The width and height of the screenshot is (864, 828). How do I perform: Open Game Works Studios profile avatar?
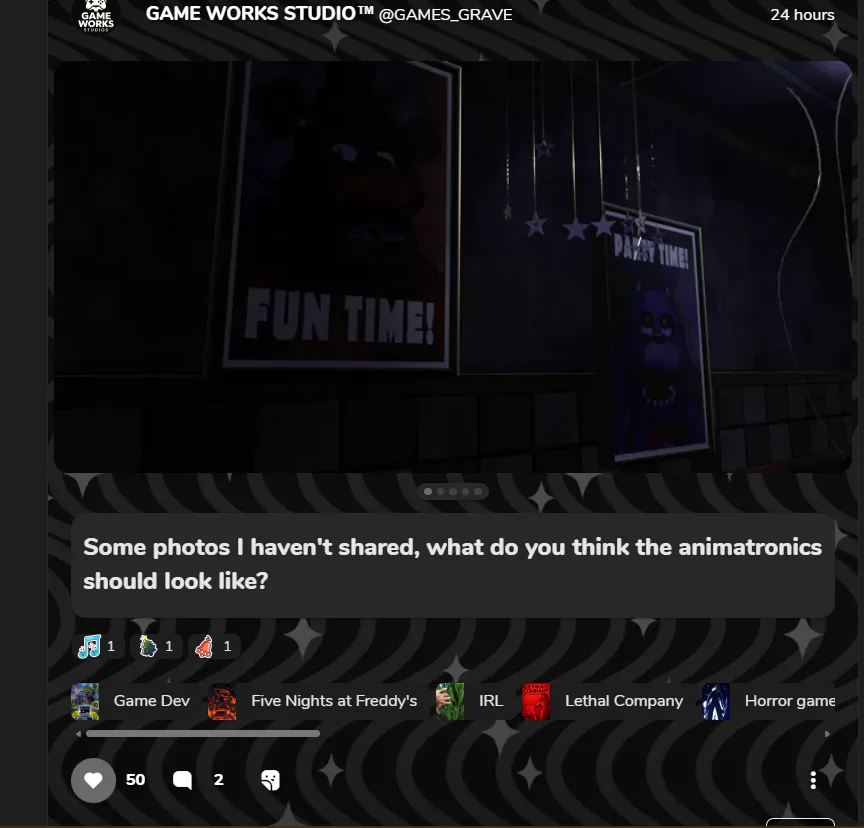tap(96, 17)
